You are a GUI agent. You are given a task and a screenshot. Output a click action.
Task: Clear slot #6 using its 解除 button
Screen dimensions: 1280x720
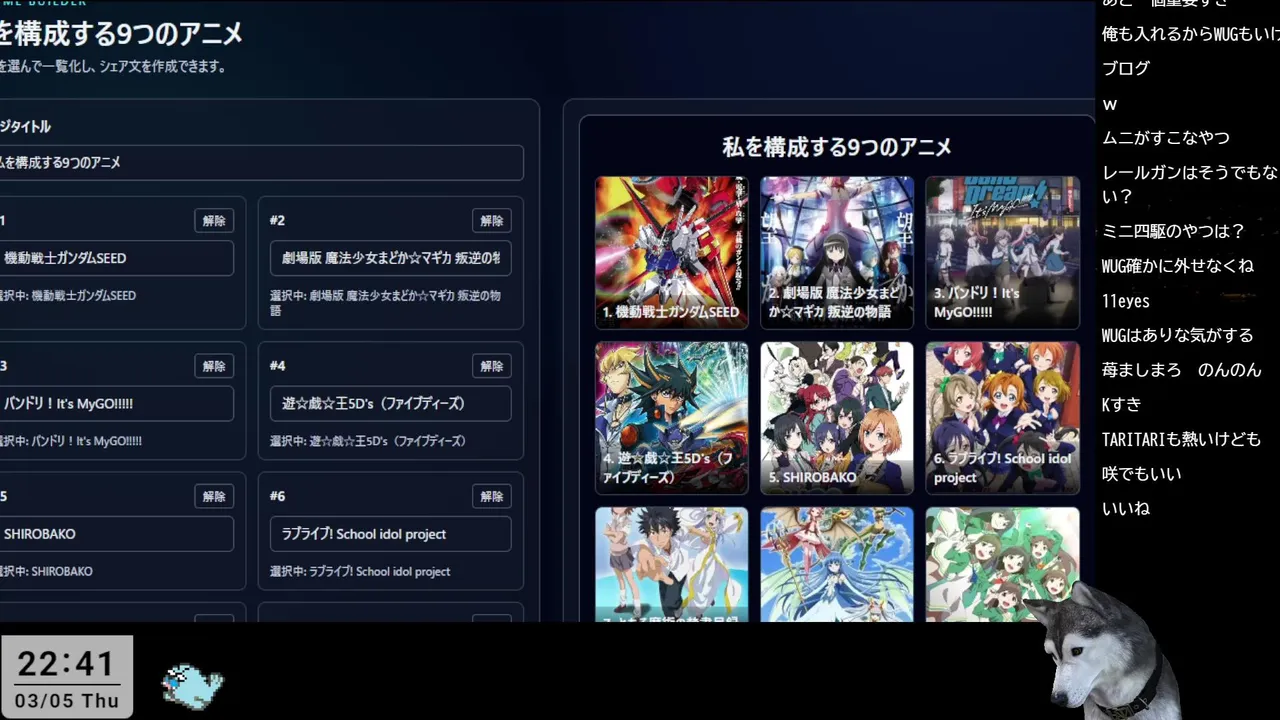pos(492,496)
